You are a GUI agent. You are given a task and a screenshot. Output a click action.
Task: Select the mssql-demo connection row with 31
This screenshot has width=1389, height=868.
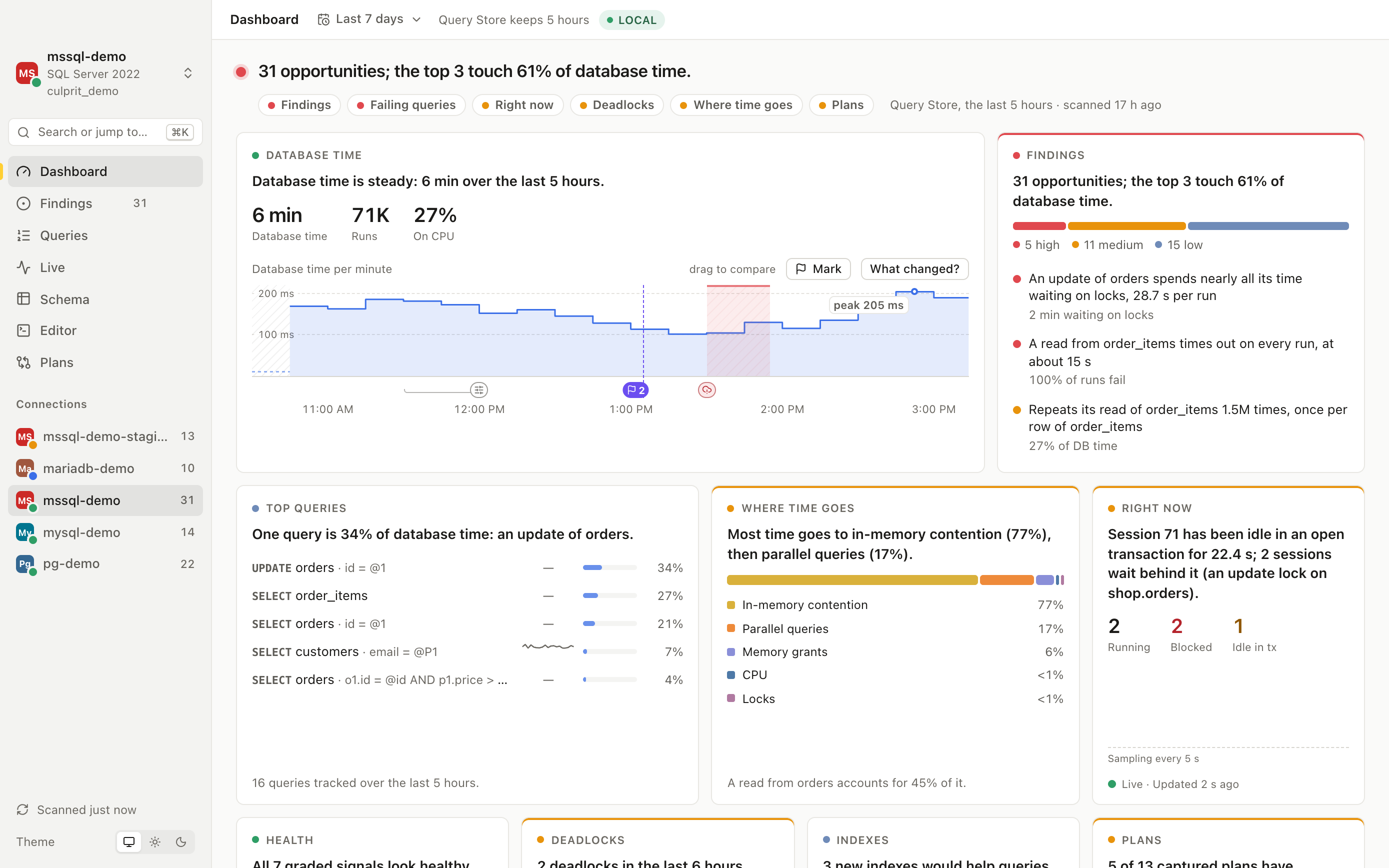click(105, 500)
